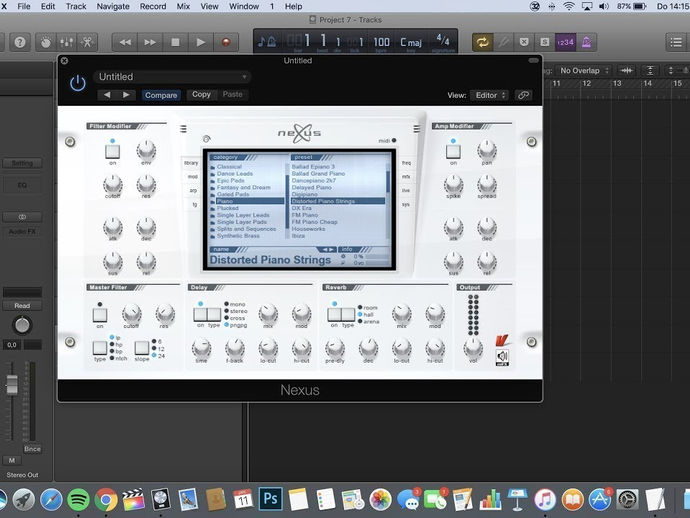Open Spotify from the Dock

pos(78,500)
